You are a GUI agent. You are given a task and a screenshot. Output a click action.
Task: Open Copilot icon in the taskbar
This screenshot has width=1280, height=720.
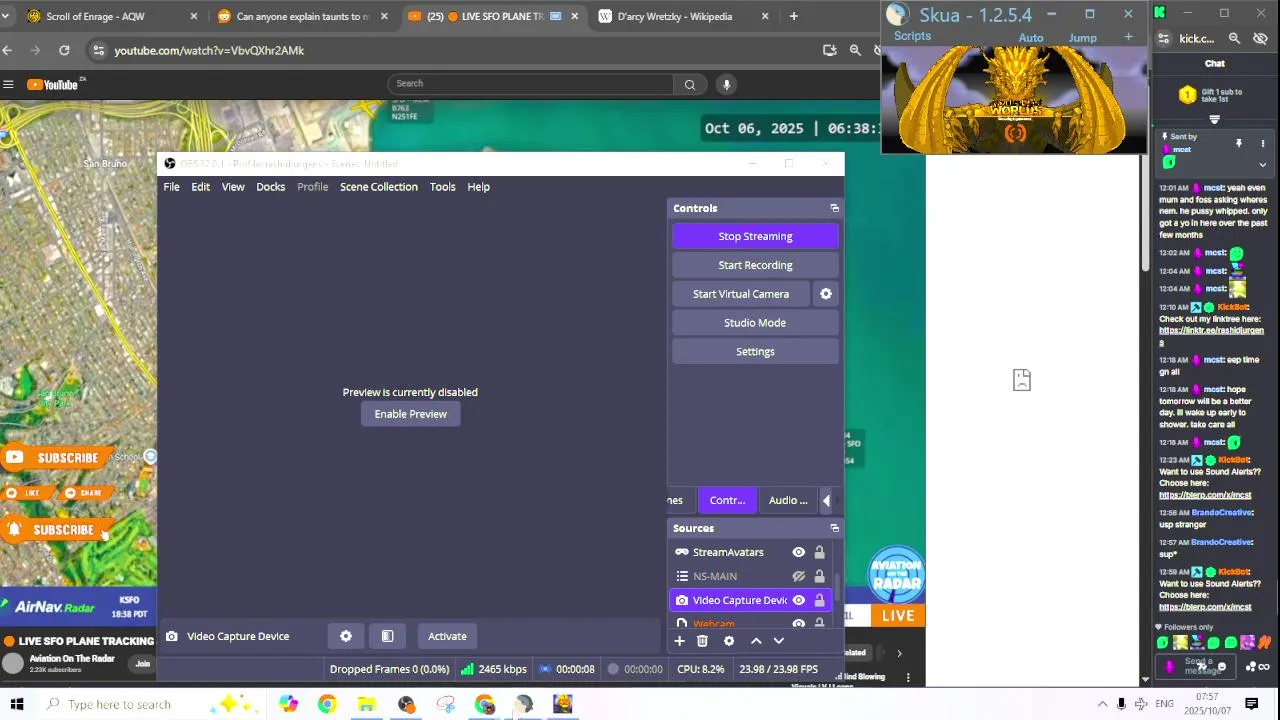point(288,704)
